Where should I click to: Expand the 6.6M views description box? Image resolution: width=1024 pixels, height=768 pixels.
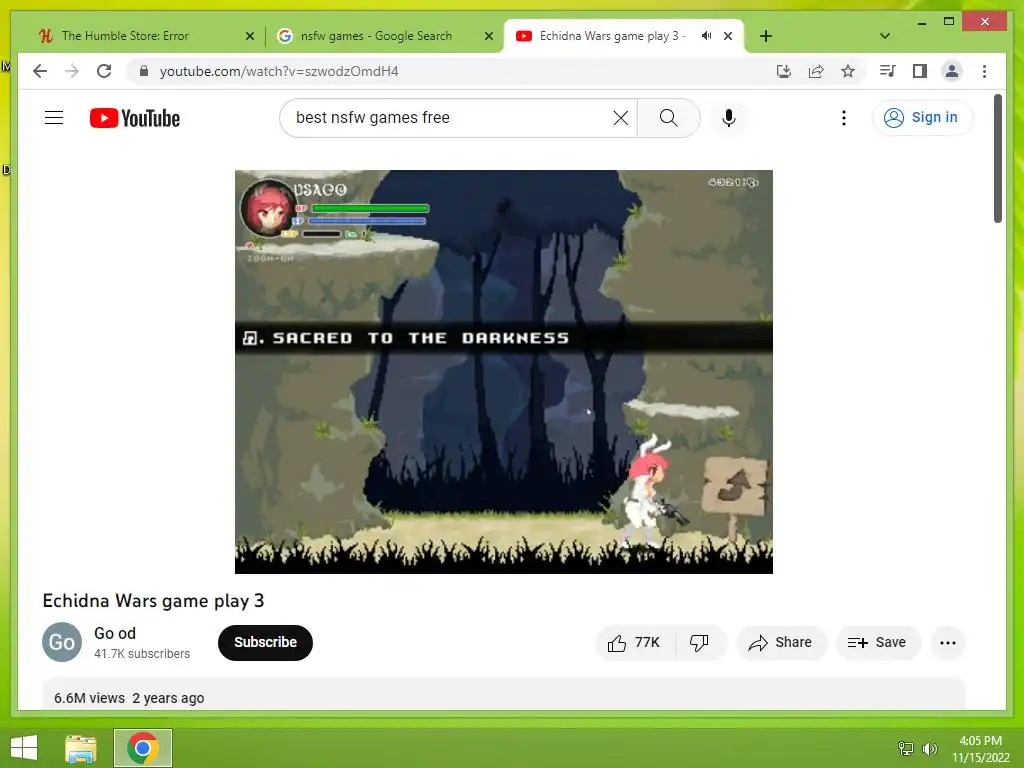[504, 694]
